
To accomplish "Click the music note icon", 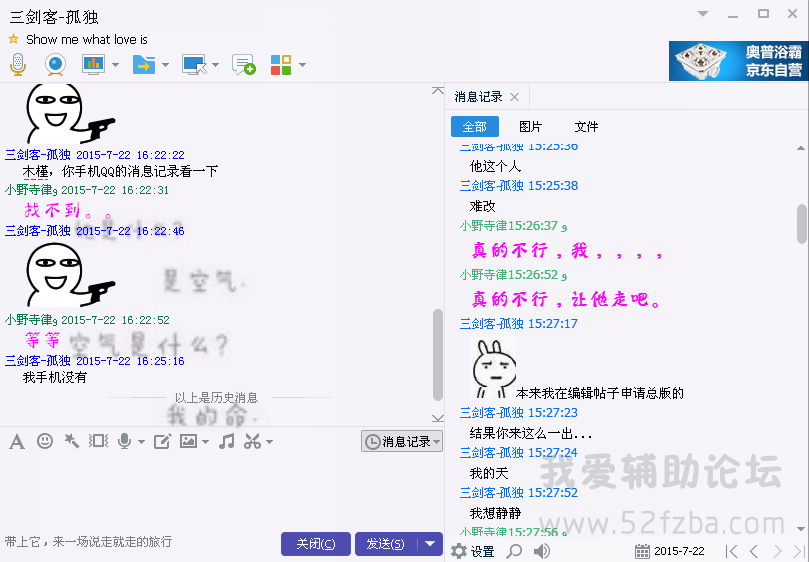I will (227, 441).
